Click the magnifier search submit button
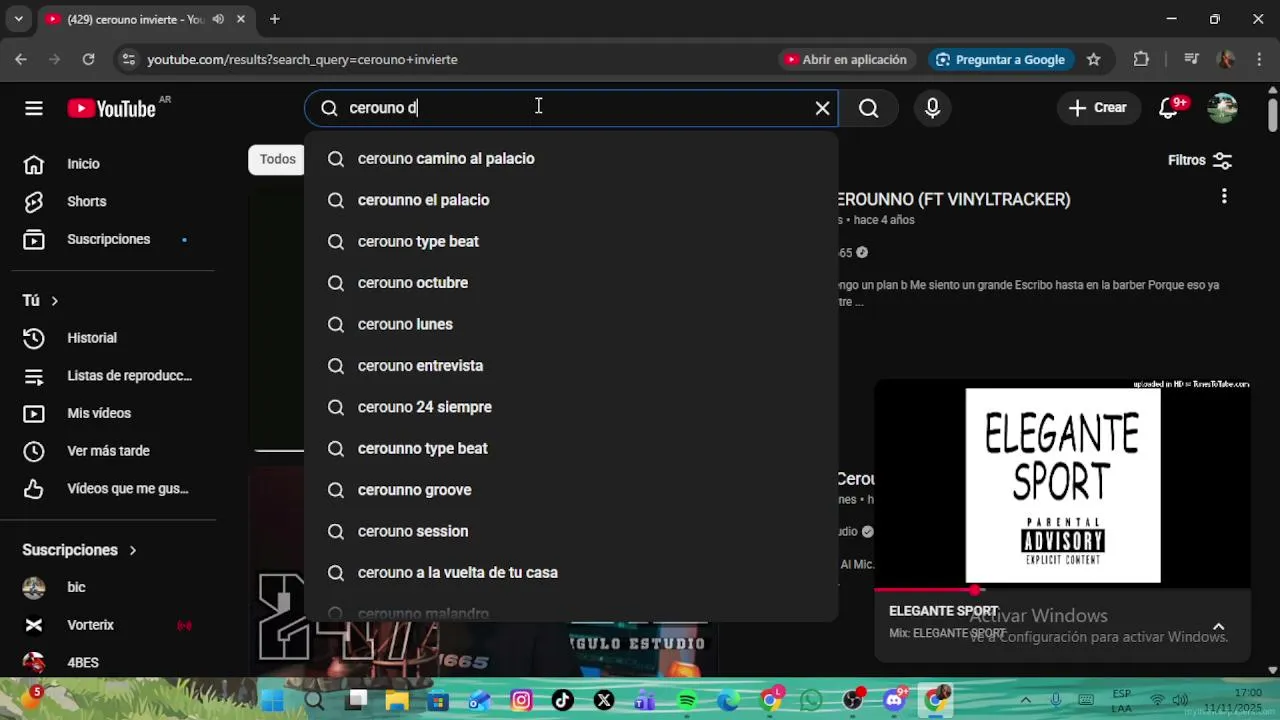1280x720 pixels. (x=868, y=108)
